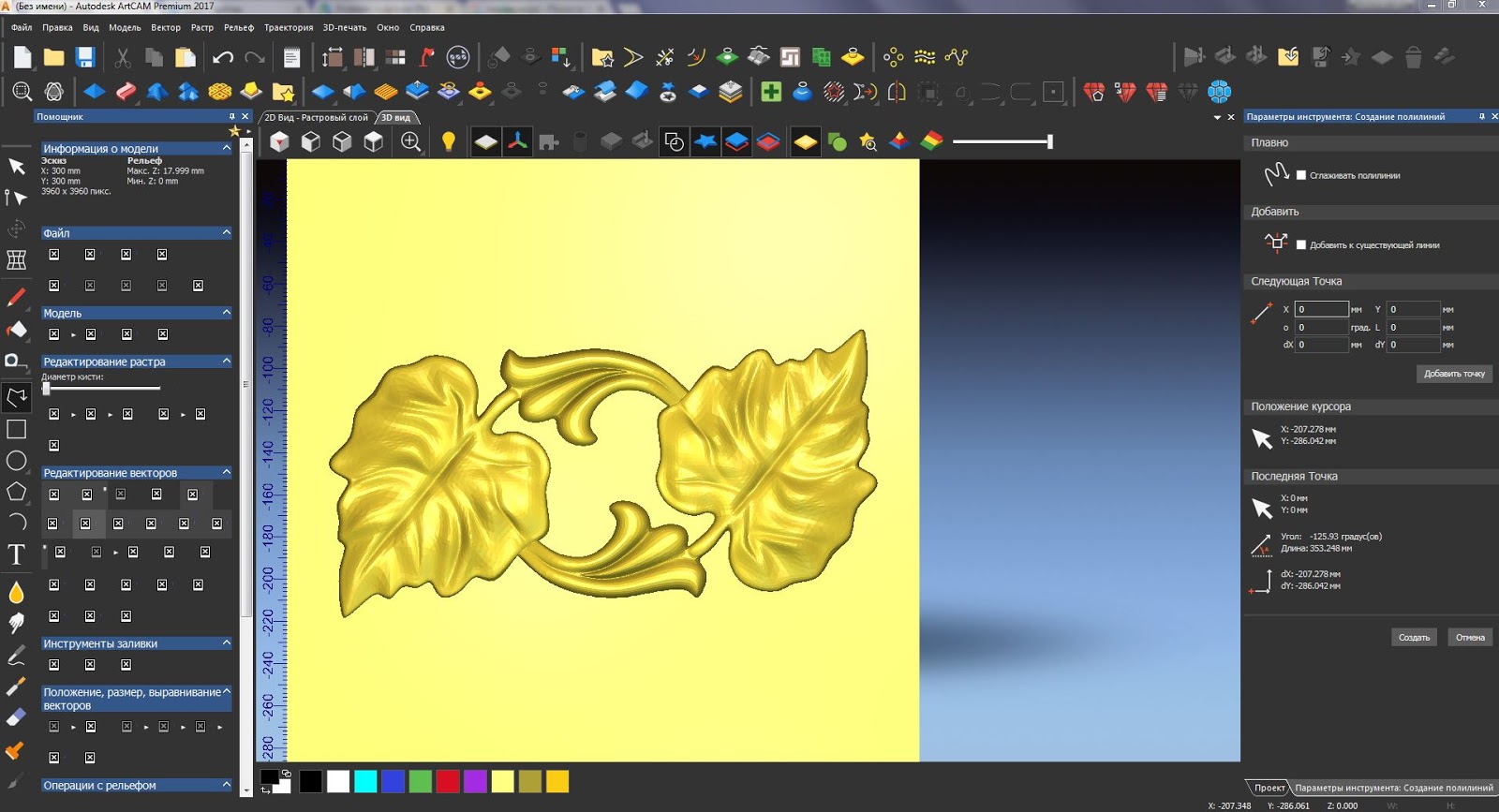Click the Save floppy disk icon

coord(85,57)
